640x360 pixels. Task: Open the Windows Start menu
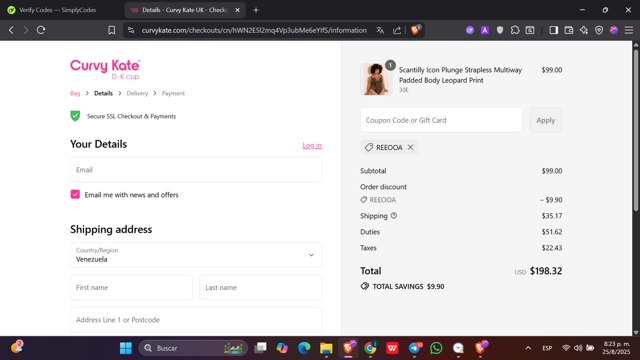[126, 348]
